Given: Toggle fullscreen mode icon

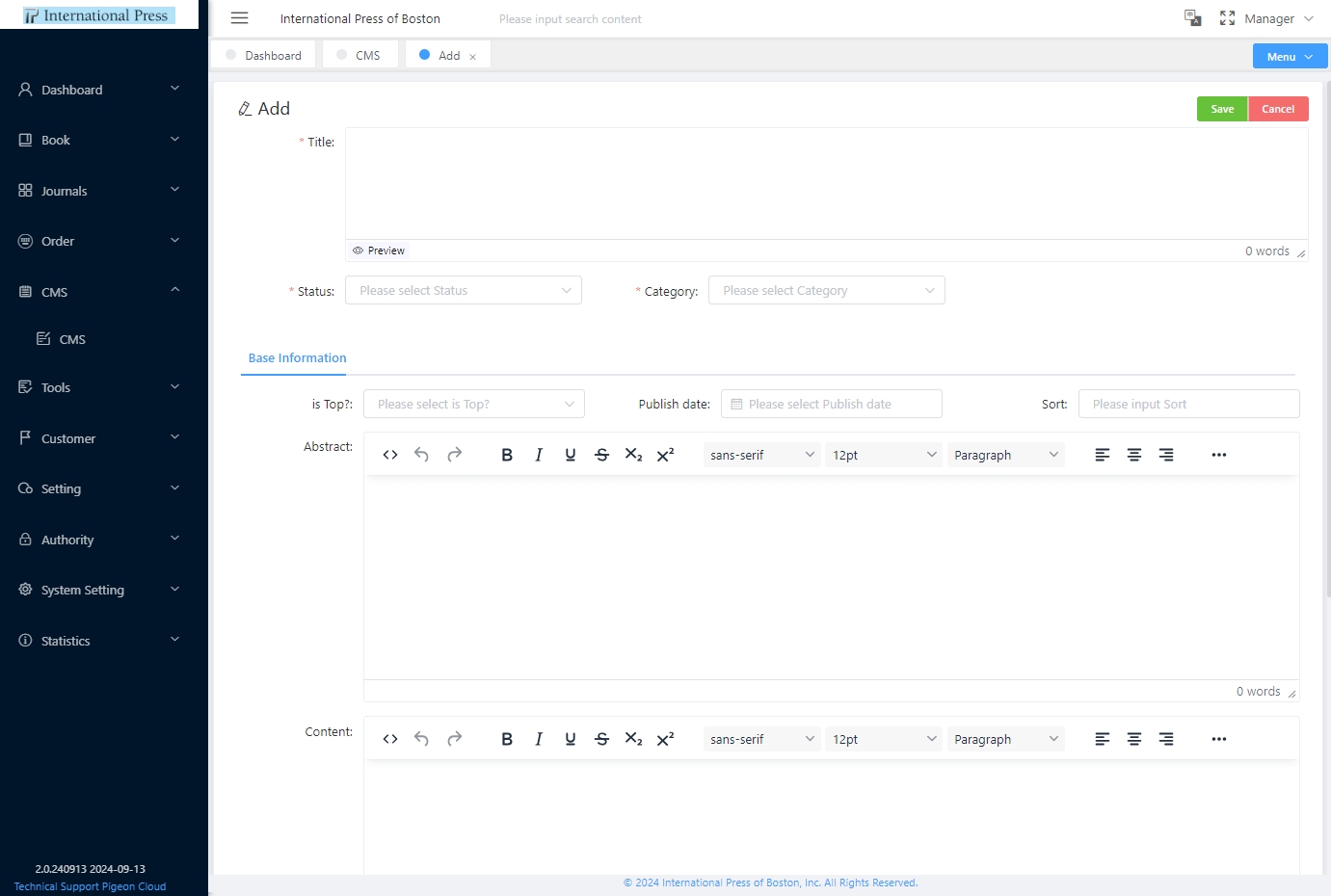Looking at the screenshot, I should point(1227,18).
